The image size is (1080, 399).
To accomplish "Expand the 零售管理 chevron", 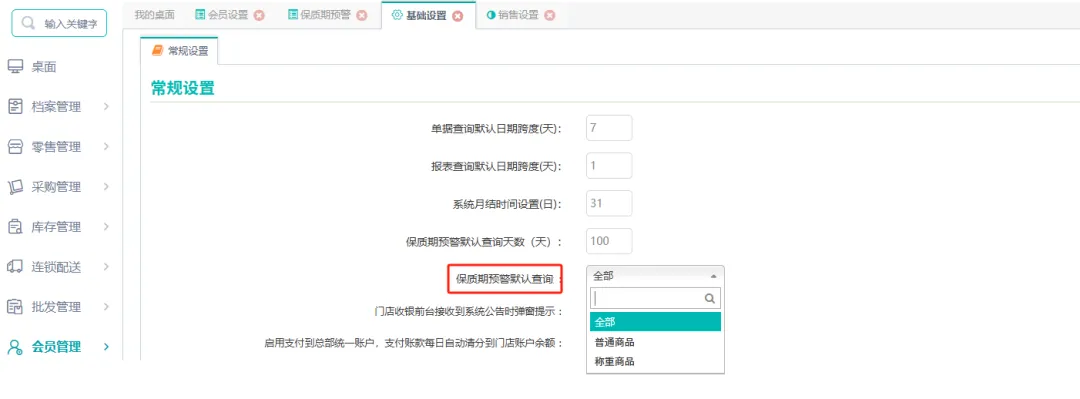I will tap(107, 147).
